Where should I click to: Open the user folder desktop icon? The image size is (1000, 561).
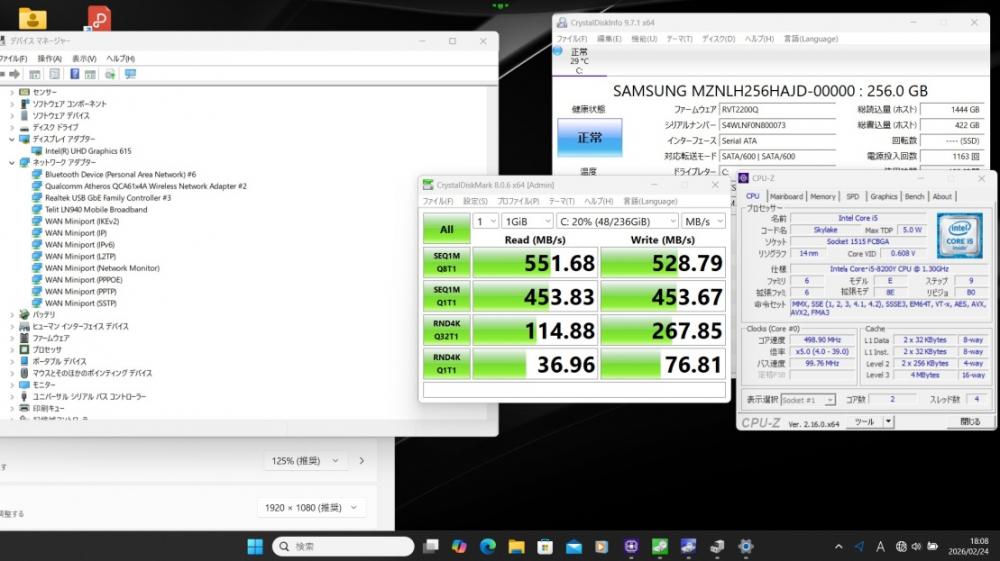33,18
